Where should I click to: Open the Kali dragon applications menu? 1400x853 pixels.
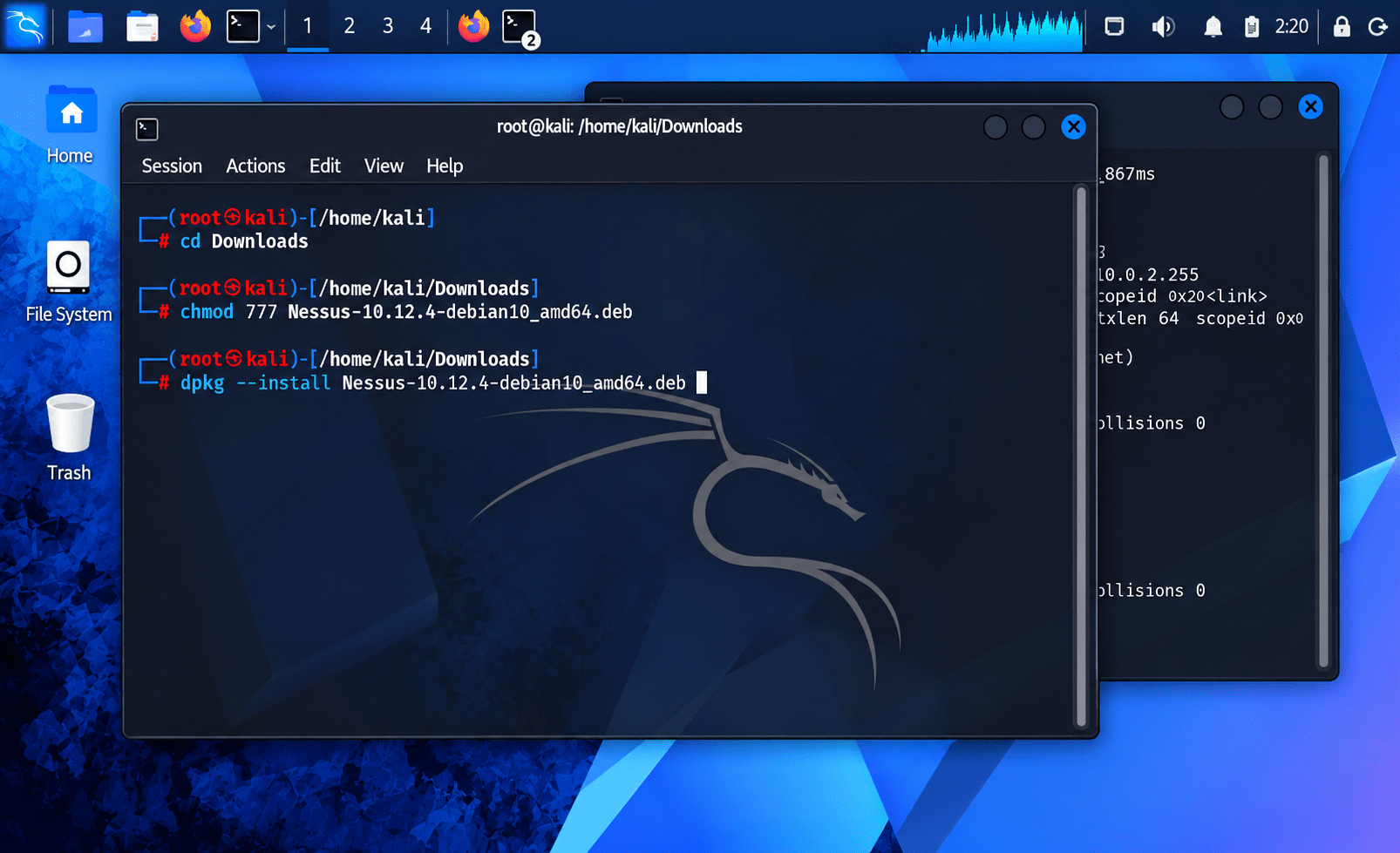point(25,26)
